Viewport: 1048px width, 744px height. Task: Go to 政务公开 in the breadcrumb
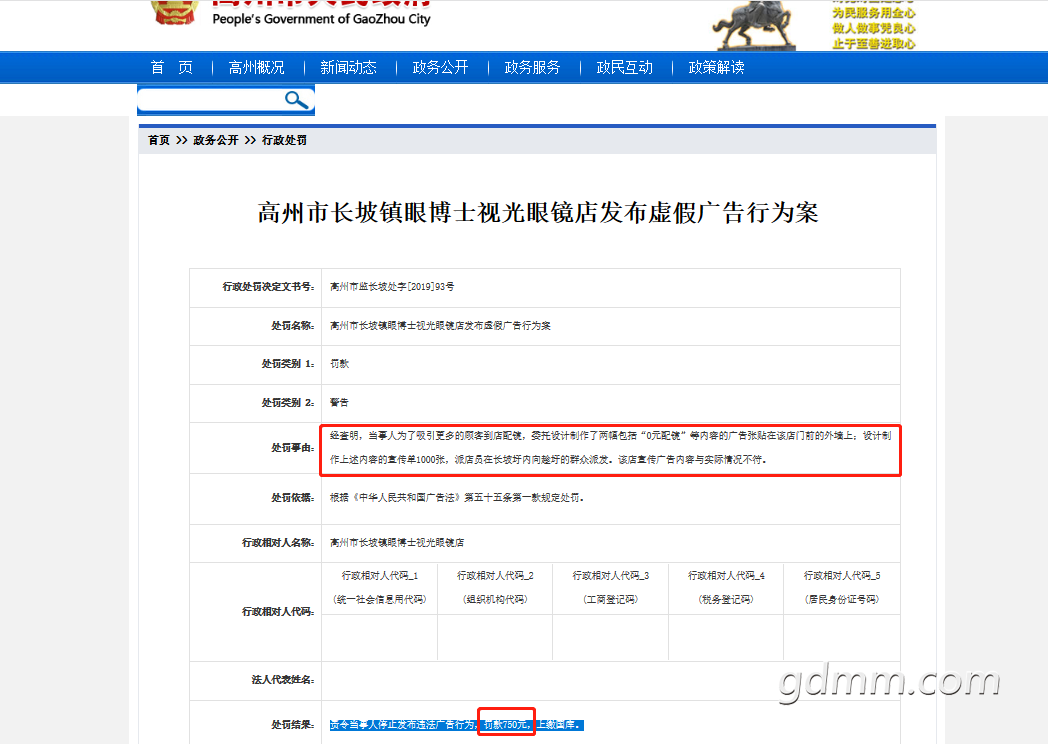tap(216, 140)
